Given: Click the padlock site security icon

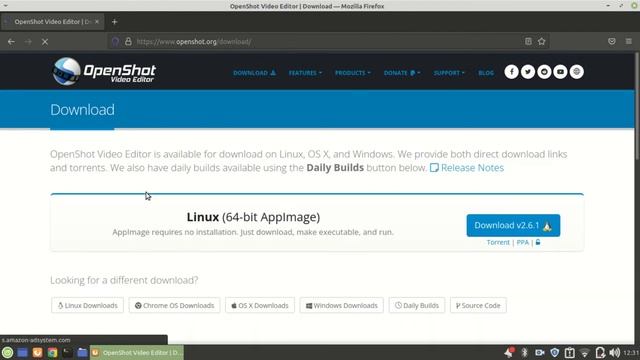Looking at the screenshot, I should [x=128, y=42].
